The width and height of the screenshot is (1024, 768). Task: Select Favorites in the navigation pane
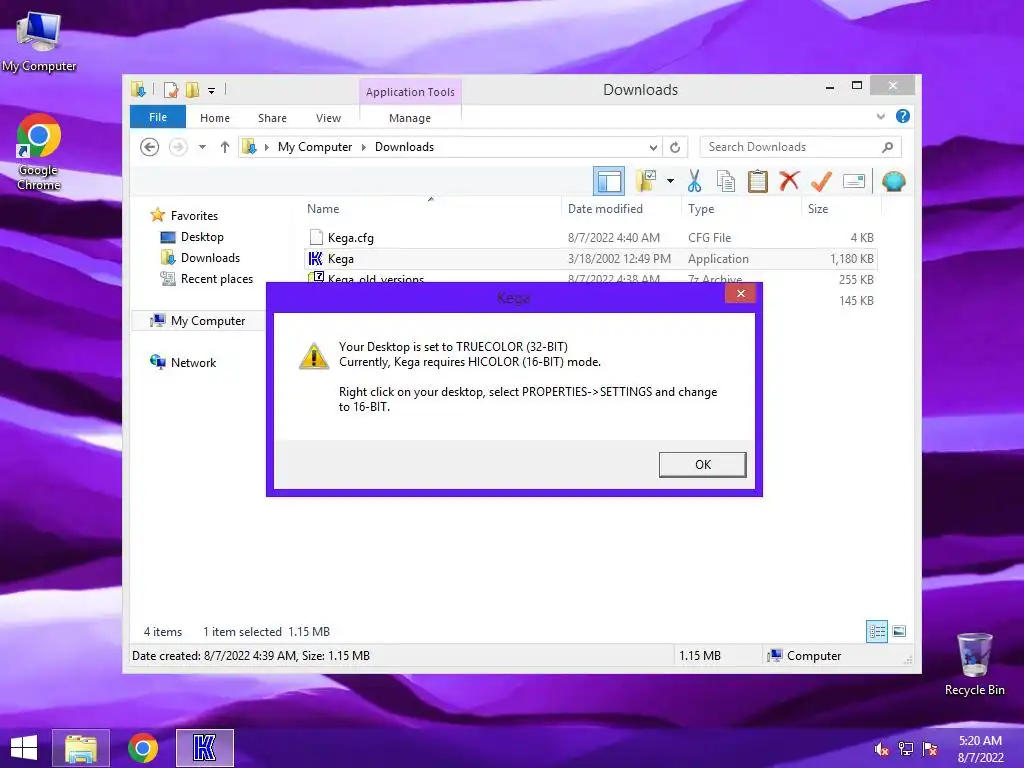(x=194, y=216)
